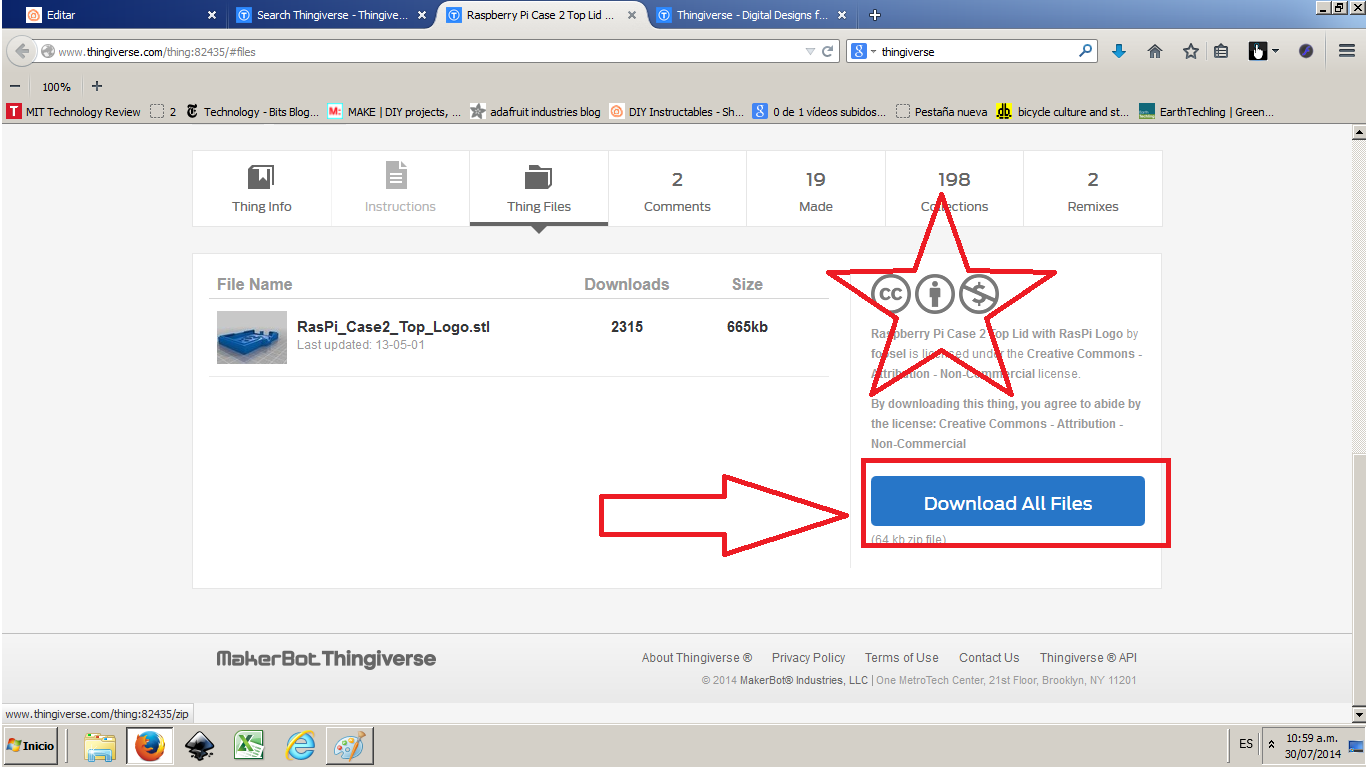Switch to Paint in the taskbar

pos(350,746)
